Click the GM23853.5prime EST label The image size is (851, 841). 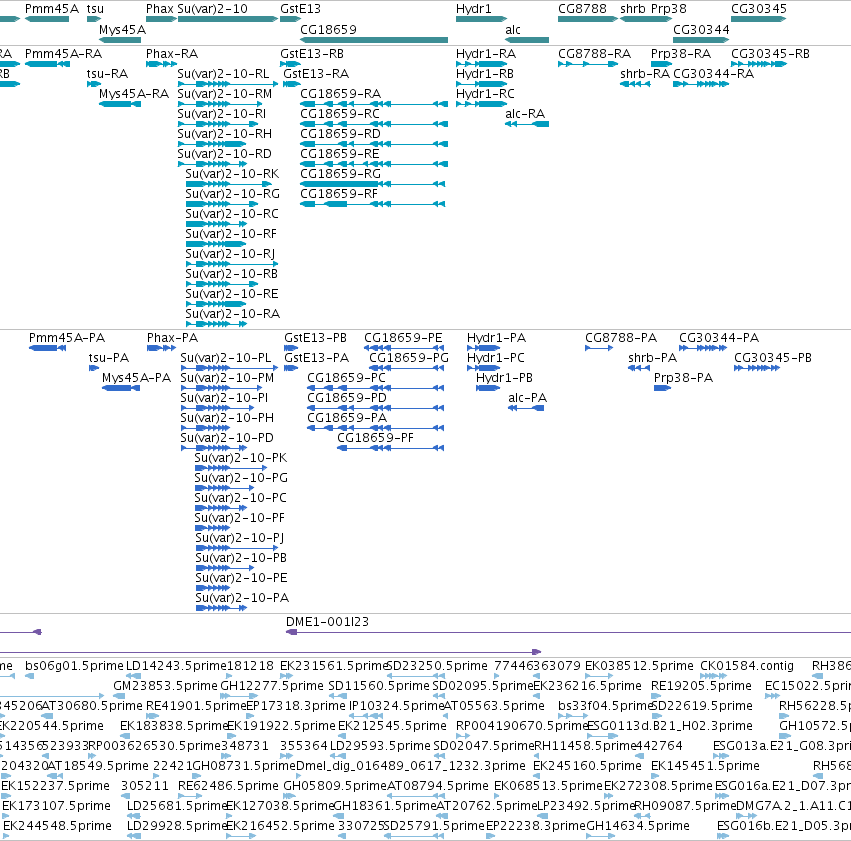[165, 685]
